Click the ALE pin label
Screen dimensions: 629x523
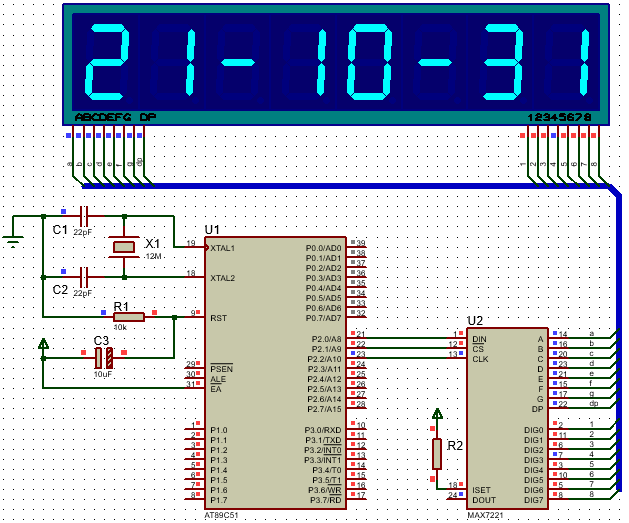(218, 379)
